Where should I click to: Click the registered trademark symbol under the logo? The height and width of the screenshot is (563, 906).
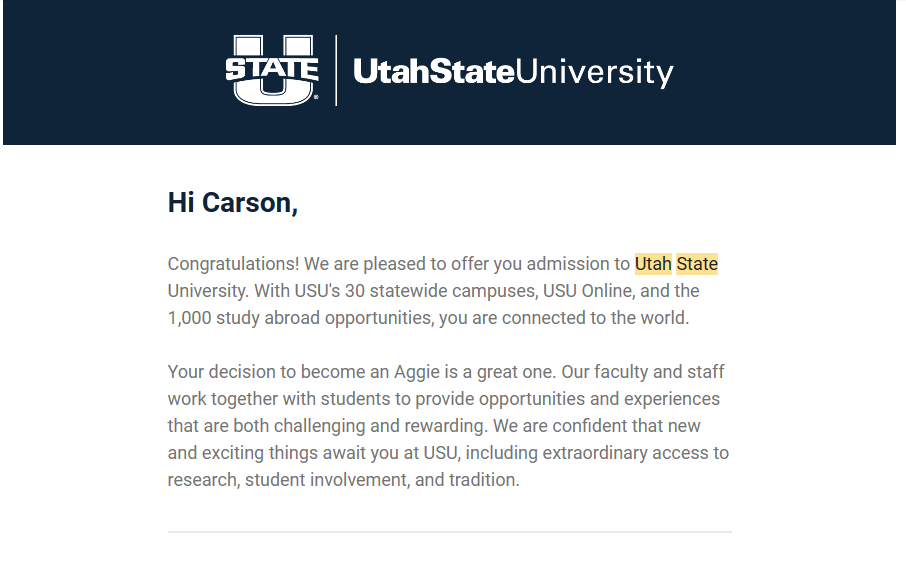pos(316,98)
